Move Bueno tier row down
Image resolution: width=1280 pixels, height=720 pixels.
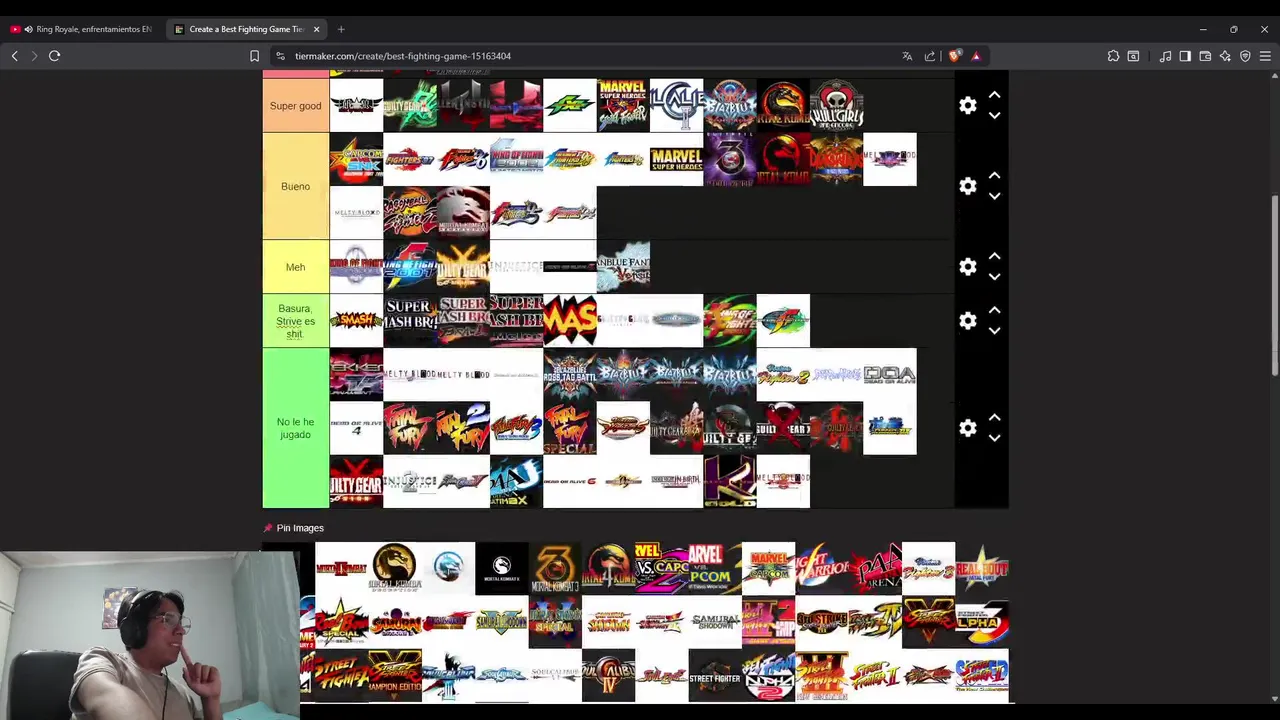[x=994, y=196]
